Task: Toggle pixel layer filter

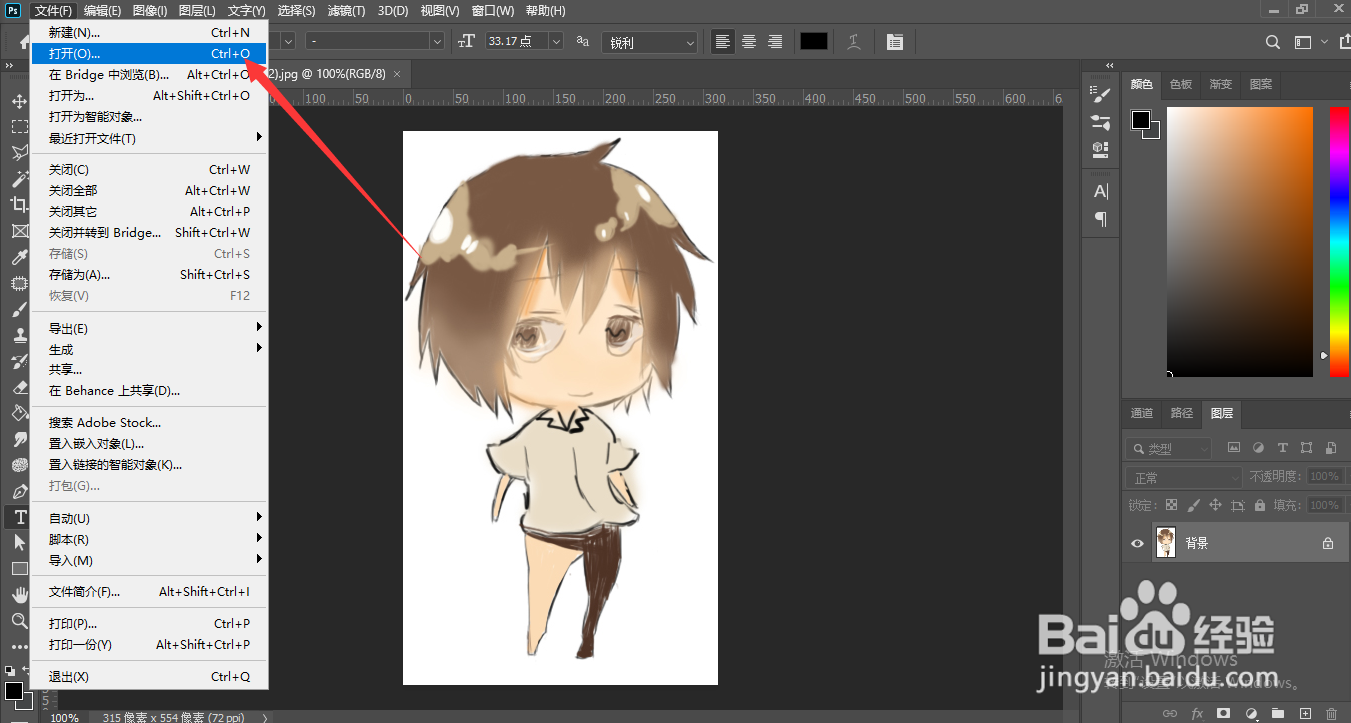Action: [1234, 448]
